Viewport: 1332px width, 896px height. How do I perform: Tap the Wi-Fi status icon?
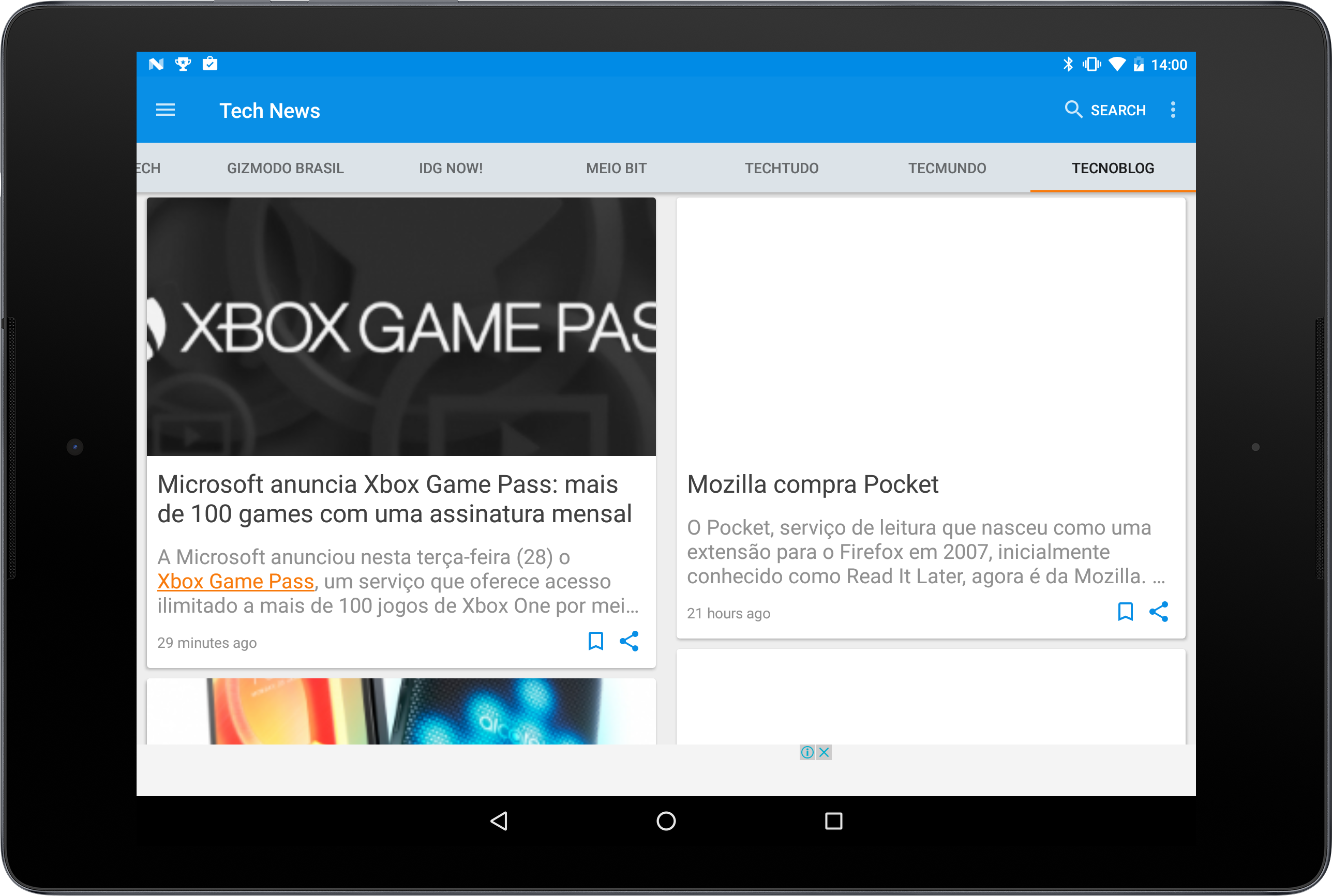tap(1116, 64)
